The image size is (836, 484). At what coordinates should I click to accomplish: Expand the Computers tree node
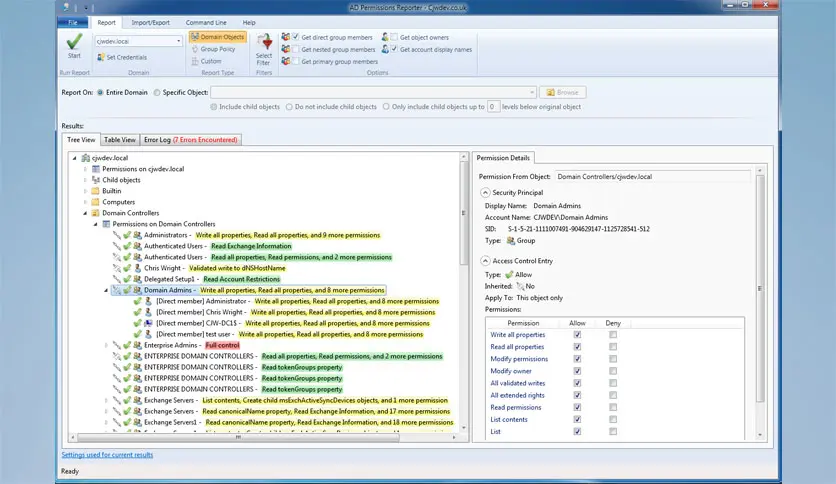click(85, 202)
